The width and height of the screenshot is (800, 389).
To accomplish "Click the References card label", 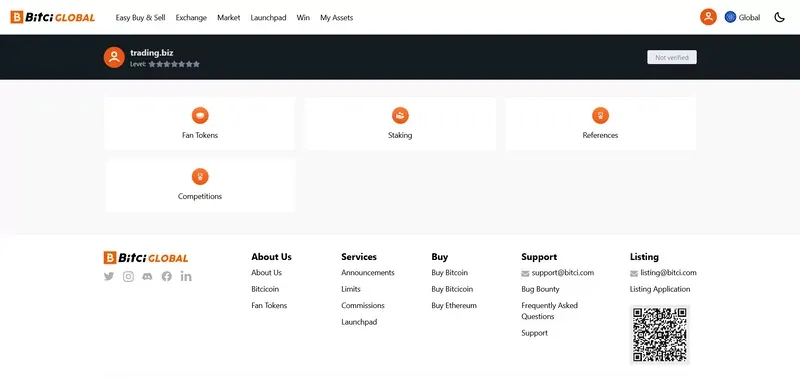I will pos(601,135).
